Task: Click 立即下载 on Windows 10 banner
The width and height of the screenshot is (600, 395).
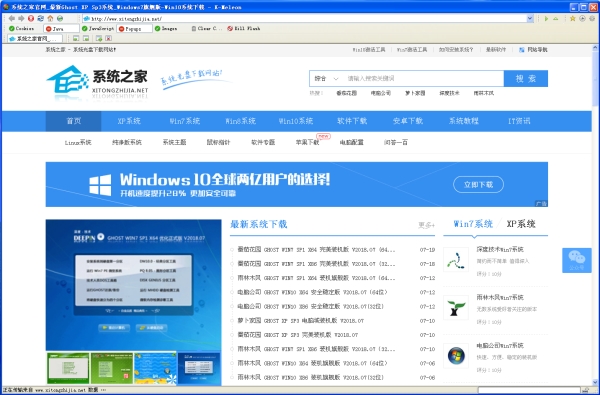Action: [x=478, y=184]
